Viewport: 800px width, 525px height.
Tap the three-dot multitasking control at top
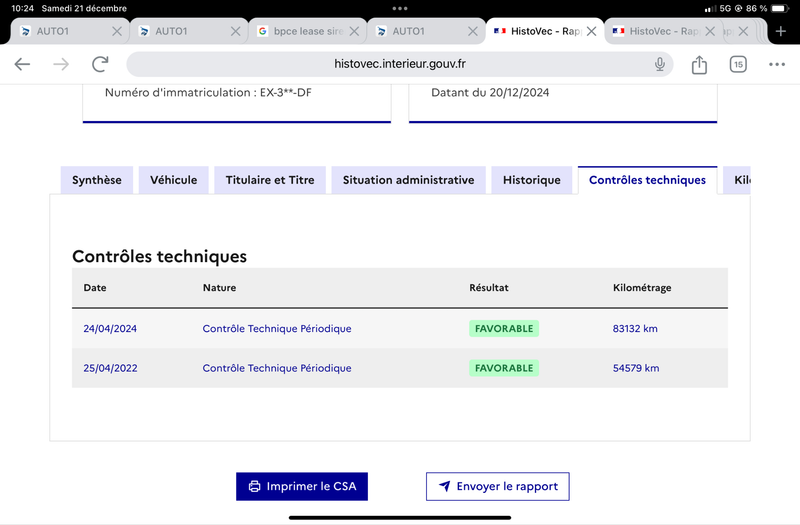pos(400,8)
